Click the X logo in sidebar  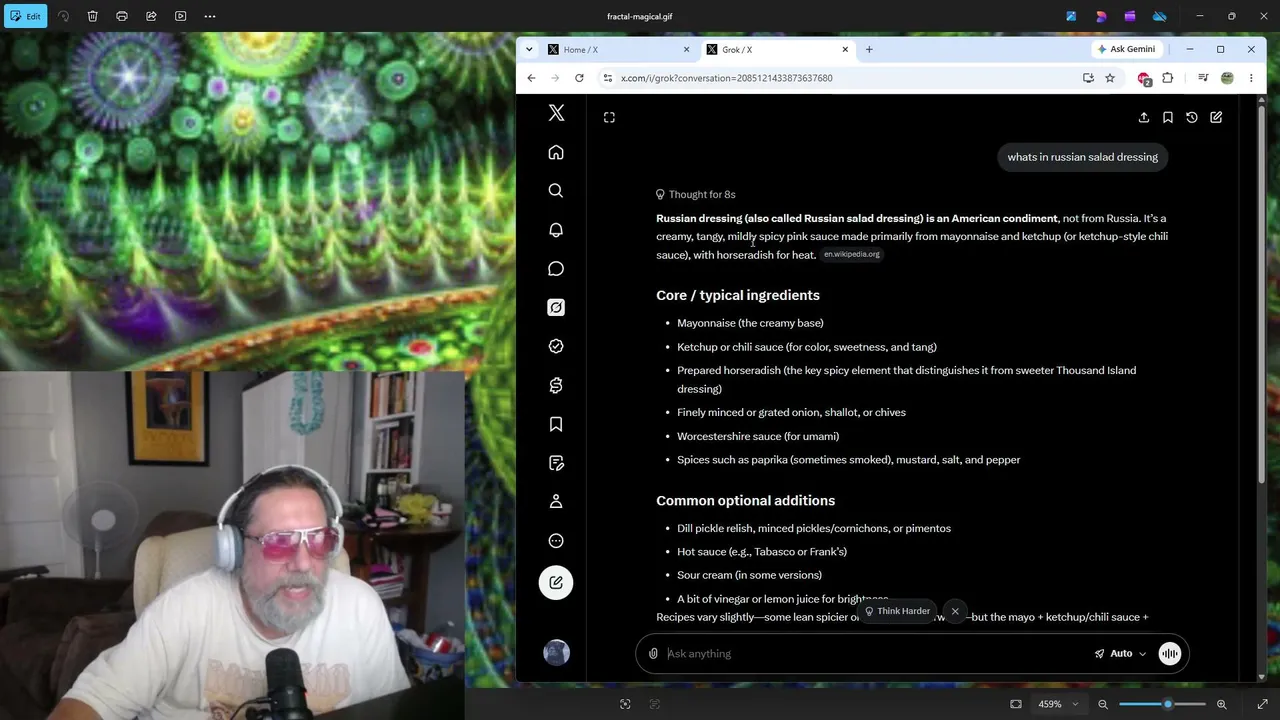coord(556,113)
